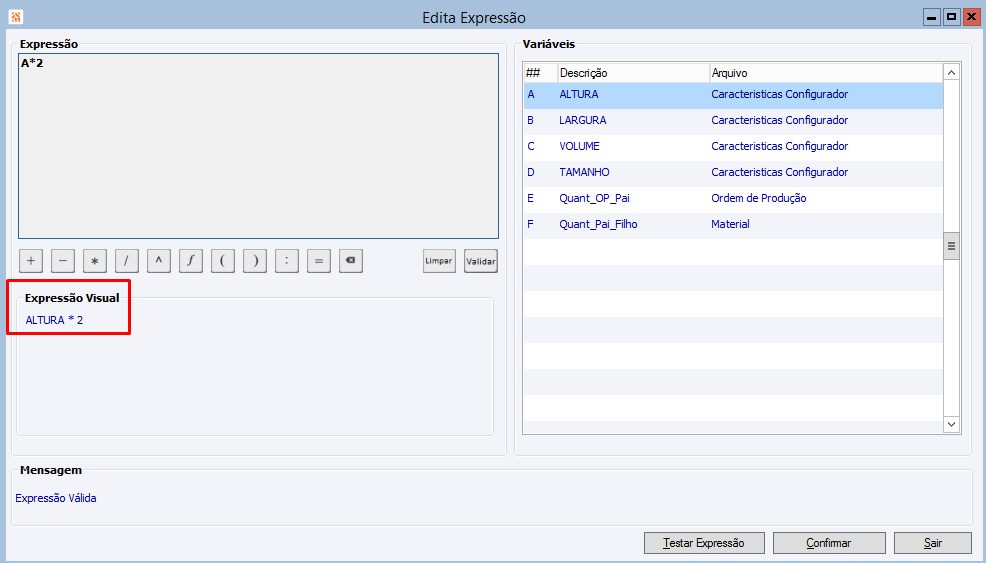Click in the Expressão text area
This screenshot has height=563, width=986.
(x=258, y=146)
